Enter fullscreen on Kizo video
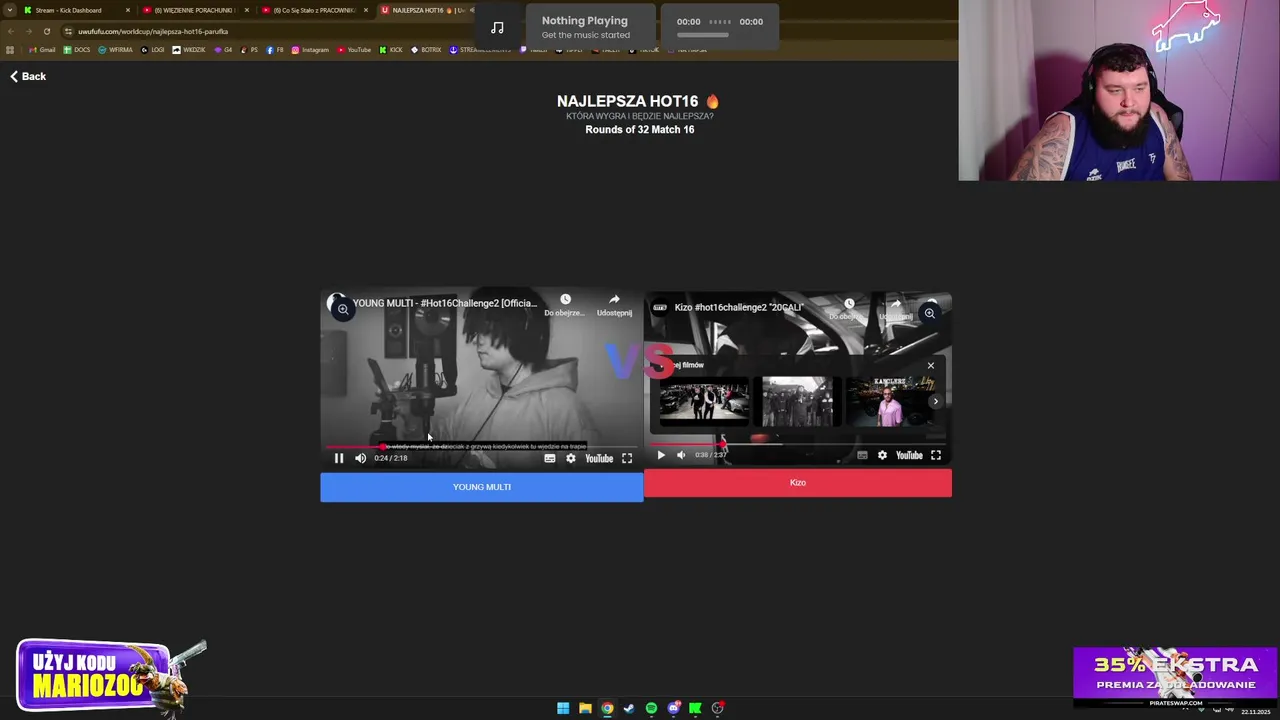The width and height of the screenshot is (1280, 720). pyautogui.click(x=936, y=455)
